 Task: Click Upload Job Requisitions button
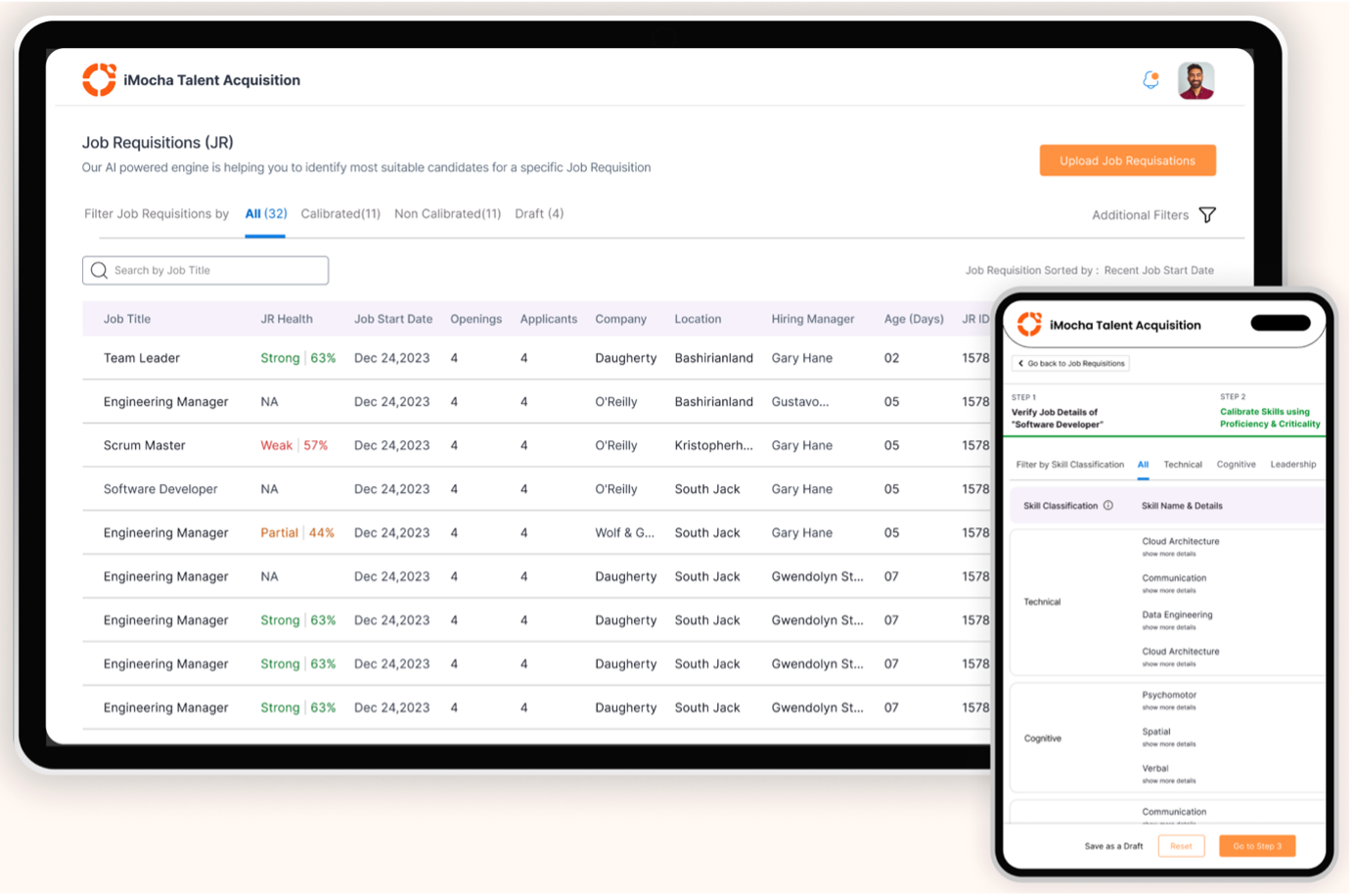(1127, 160)
